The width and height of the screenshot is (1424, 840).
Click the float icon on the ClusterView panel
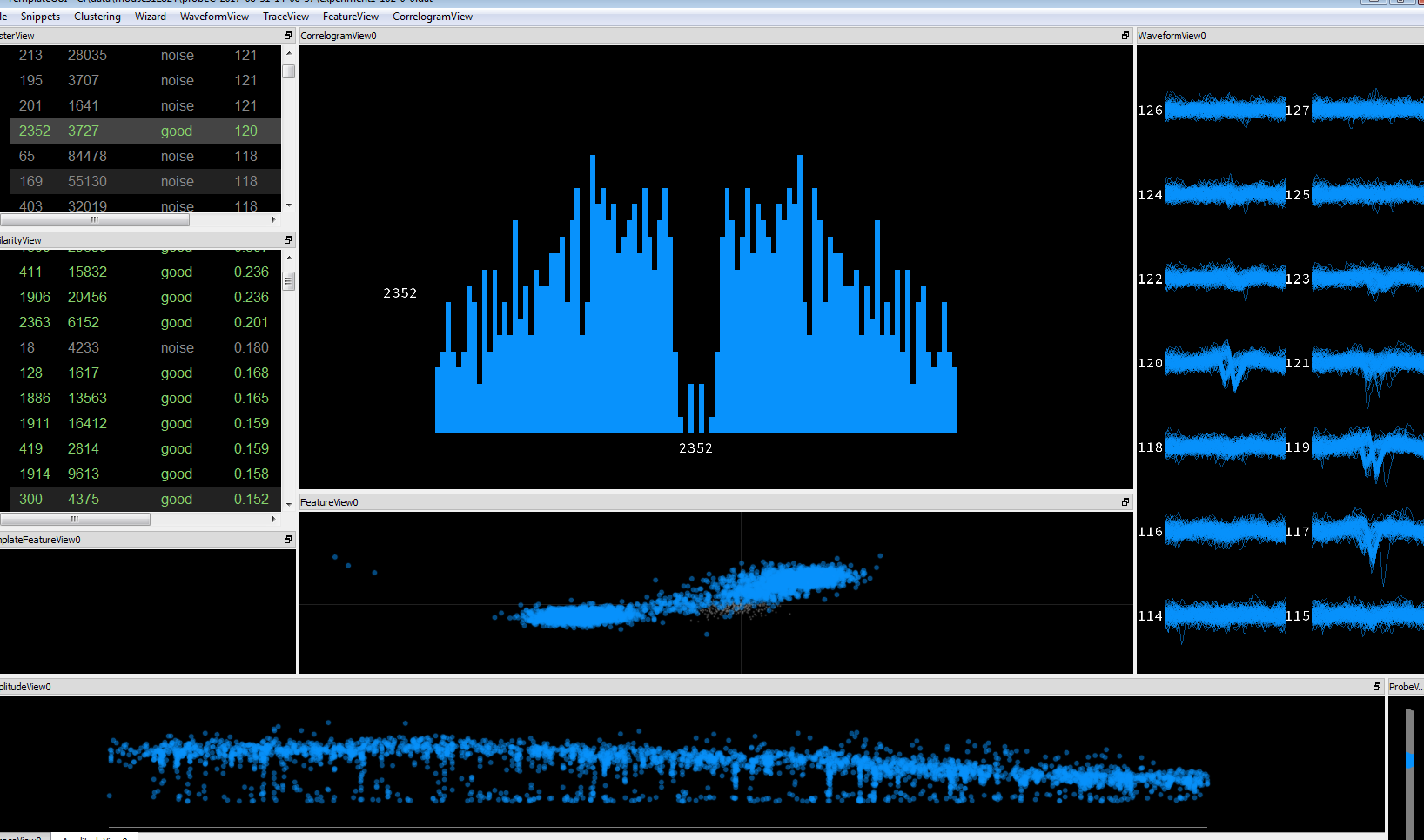tap(286, 36)
